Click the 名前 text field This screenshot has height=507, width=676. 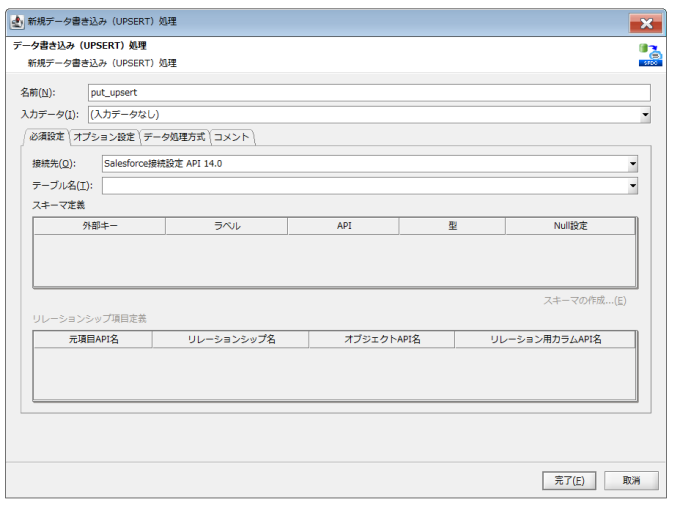point(367,93)
